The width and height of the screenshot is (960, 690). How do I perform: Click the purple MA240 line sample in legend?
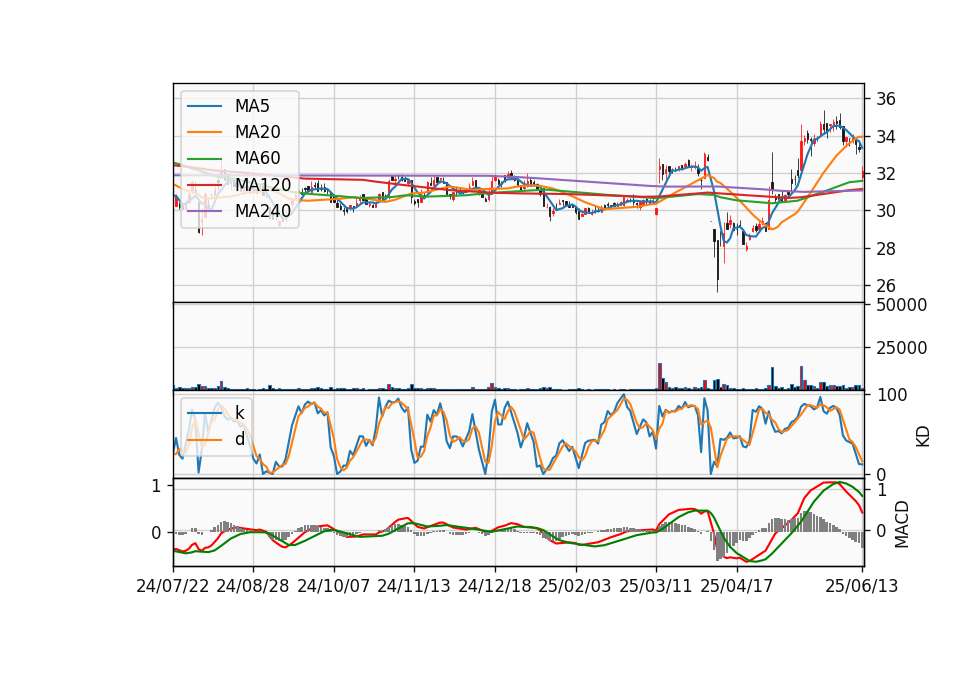coord(205,211)
